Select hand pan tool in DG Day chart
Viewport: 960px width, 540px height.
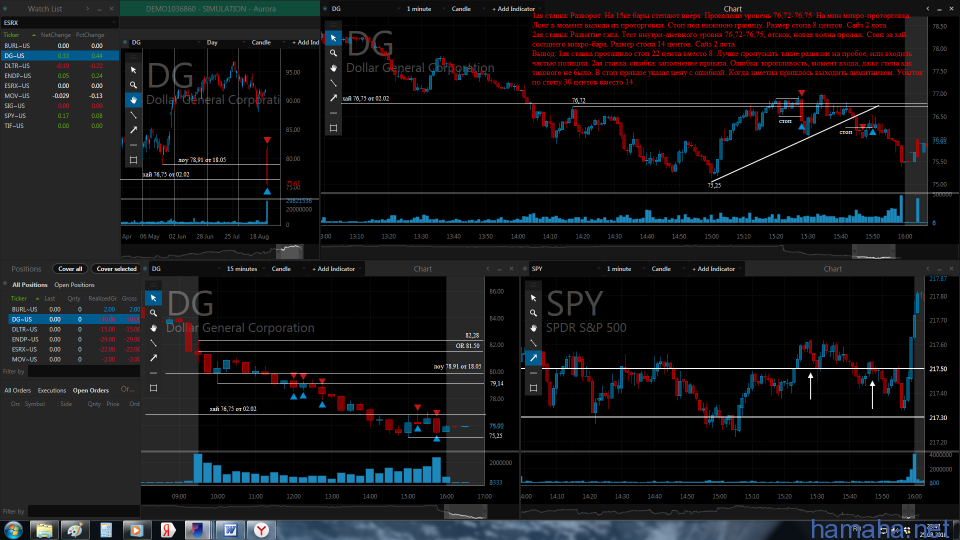pos(133,100)
